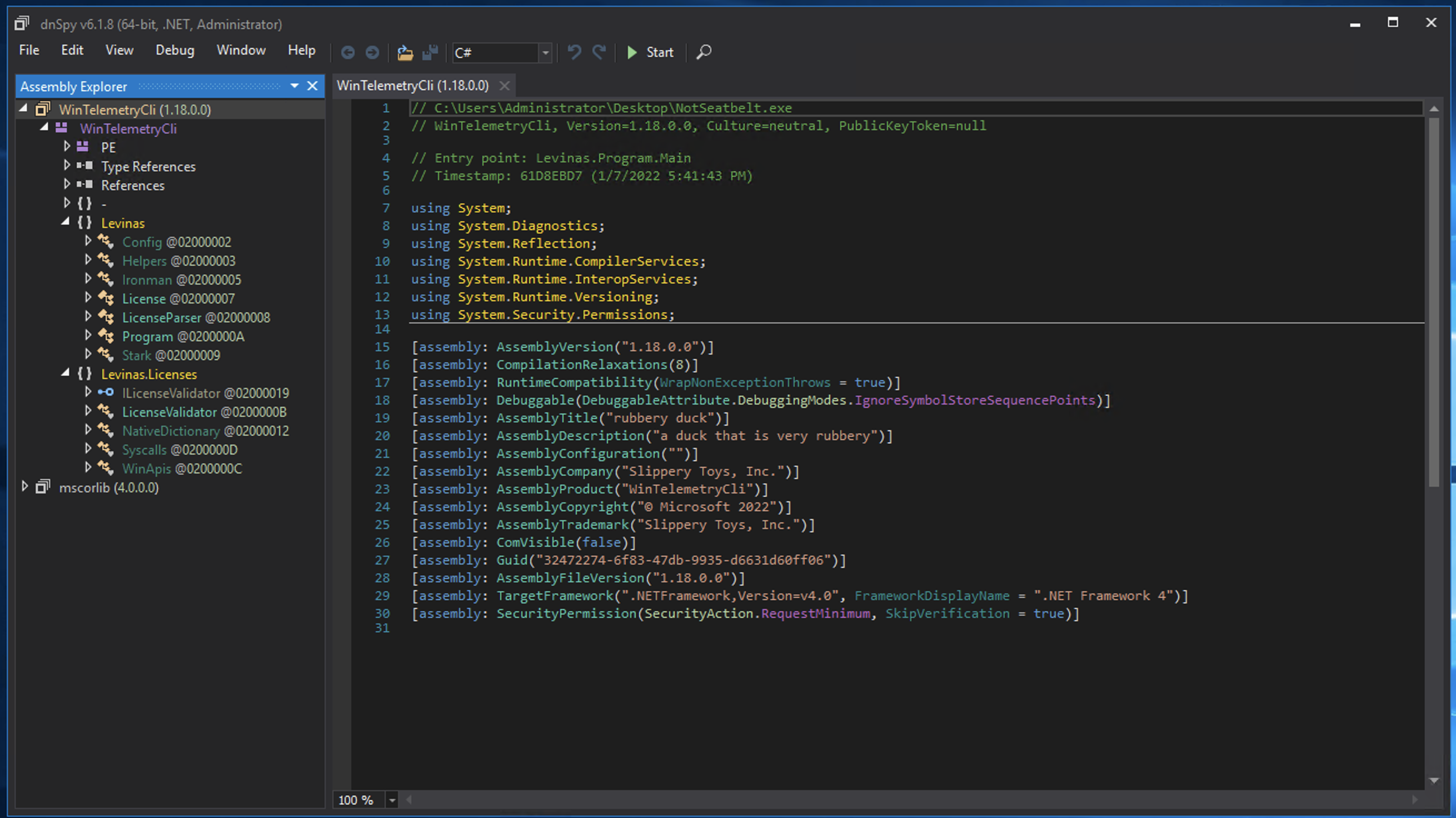Click the Navigate Forward arrow icon
Image resolution: width=1456 pixels, height=818 pixels.
pyautogui.click(x=372, y=53)
